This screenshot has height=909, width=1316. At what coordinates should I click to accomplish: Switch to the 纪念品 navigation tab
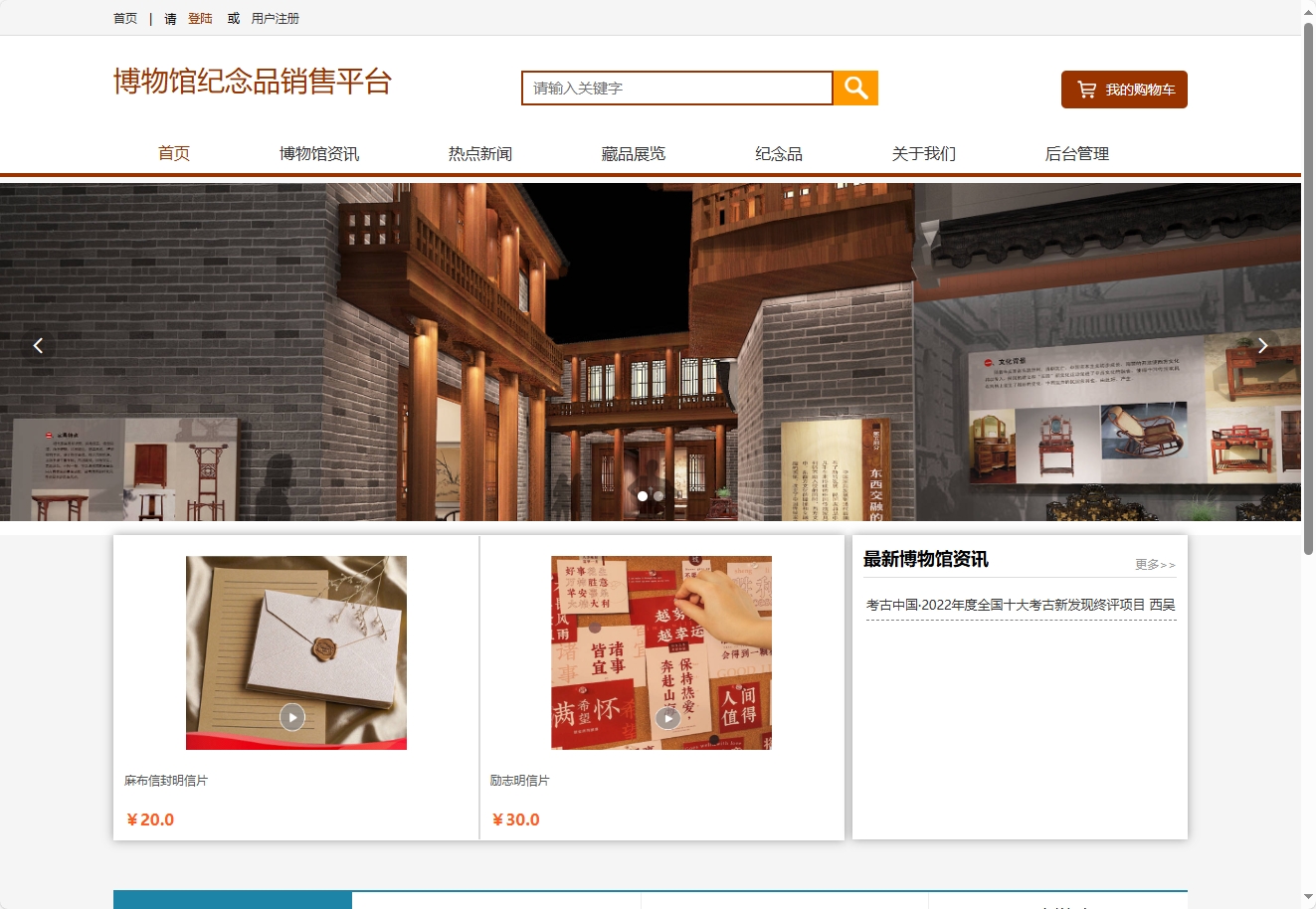pyautogui.click(x=780, y=153)
